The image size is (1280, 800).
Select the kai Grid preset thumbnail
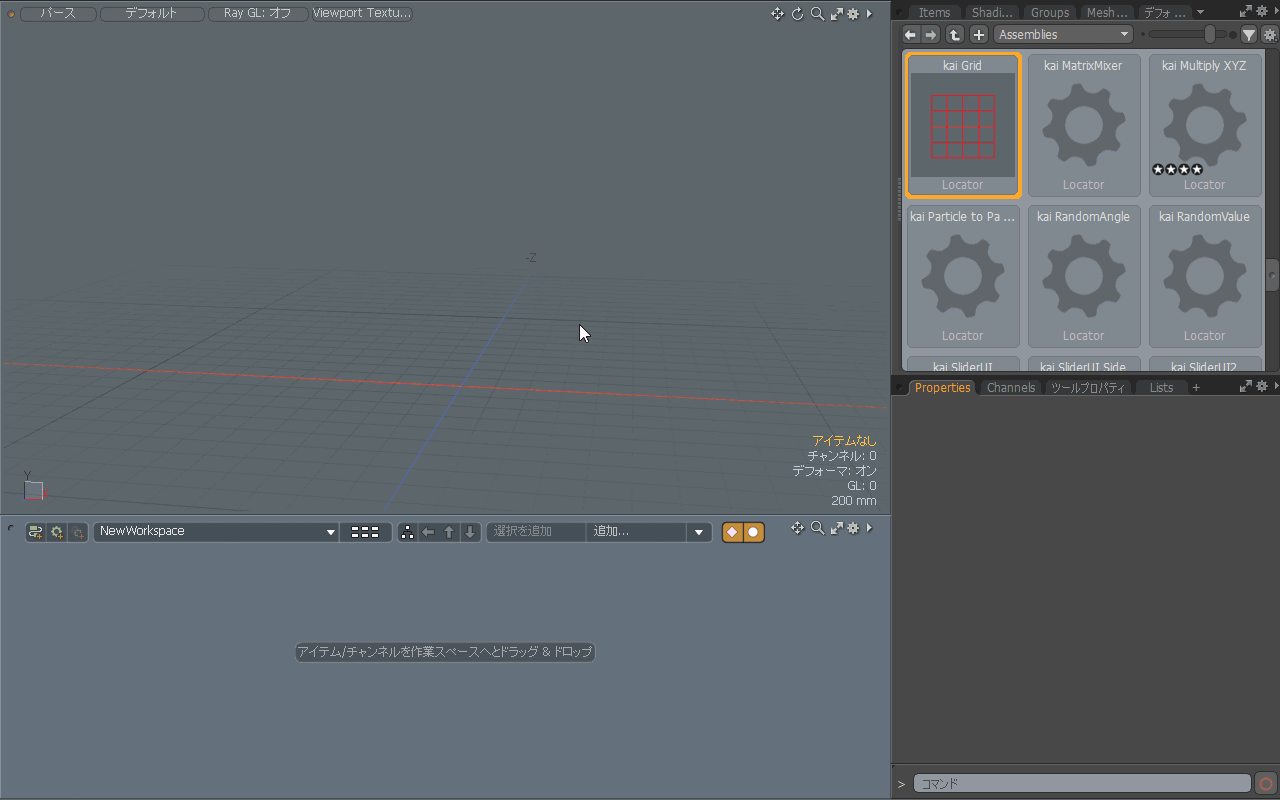coord(963,125)
